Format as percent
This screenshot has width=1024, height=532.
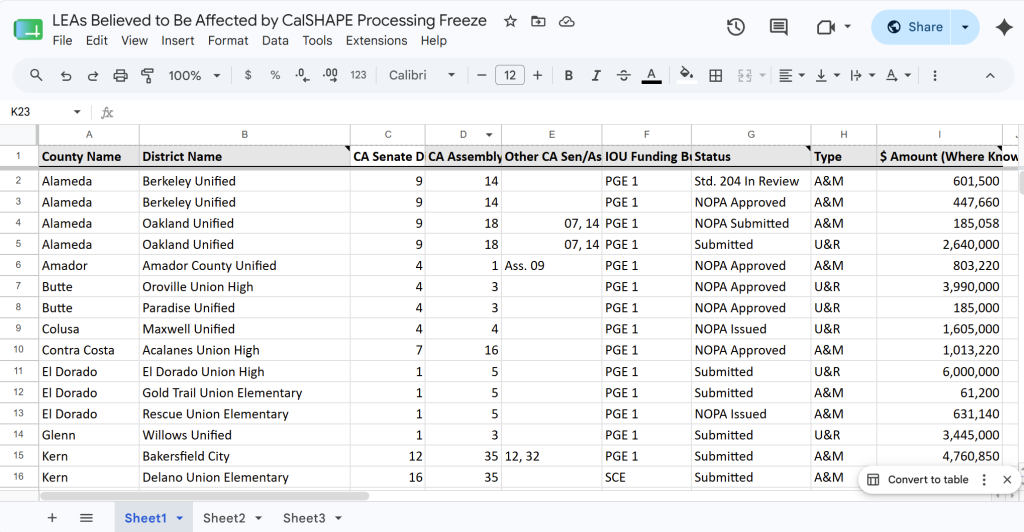pos(275,76)
